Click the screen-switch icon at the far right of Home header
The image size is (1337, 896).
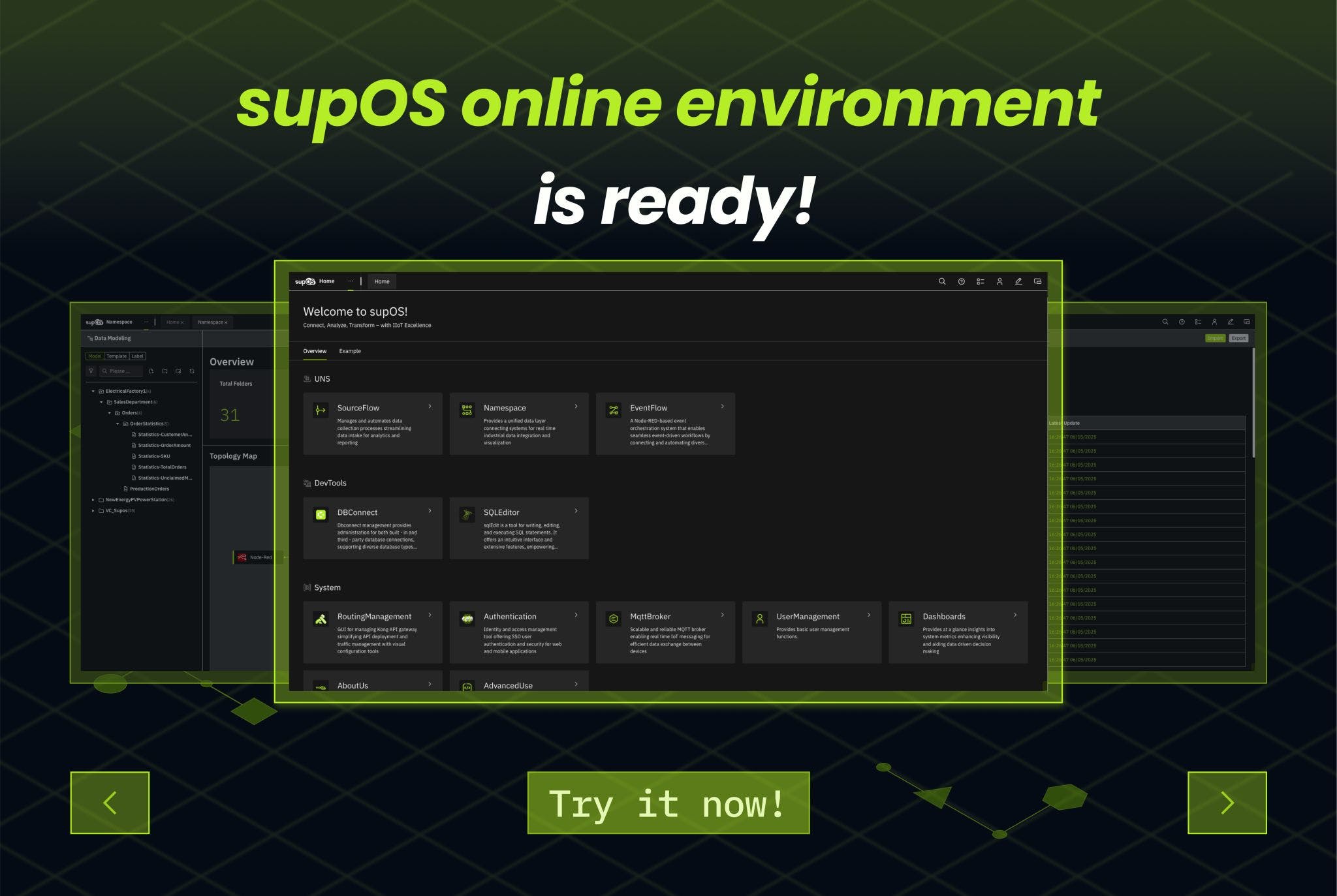pos(1037,281)
